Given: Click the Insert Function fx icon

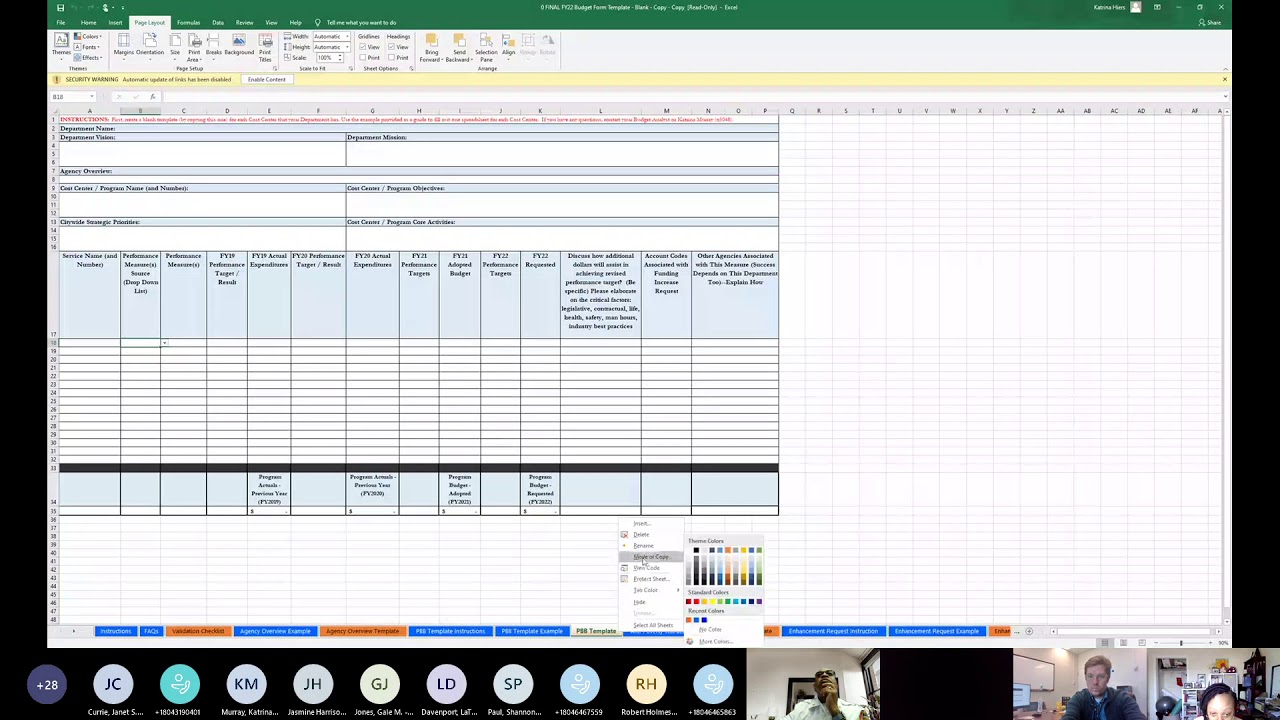Looking at the screenshot, I should coord(152,97).
